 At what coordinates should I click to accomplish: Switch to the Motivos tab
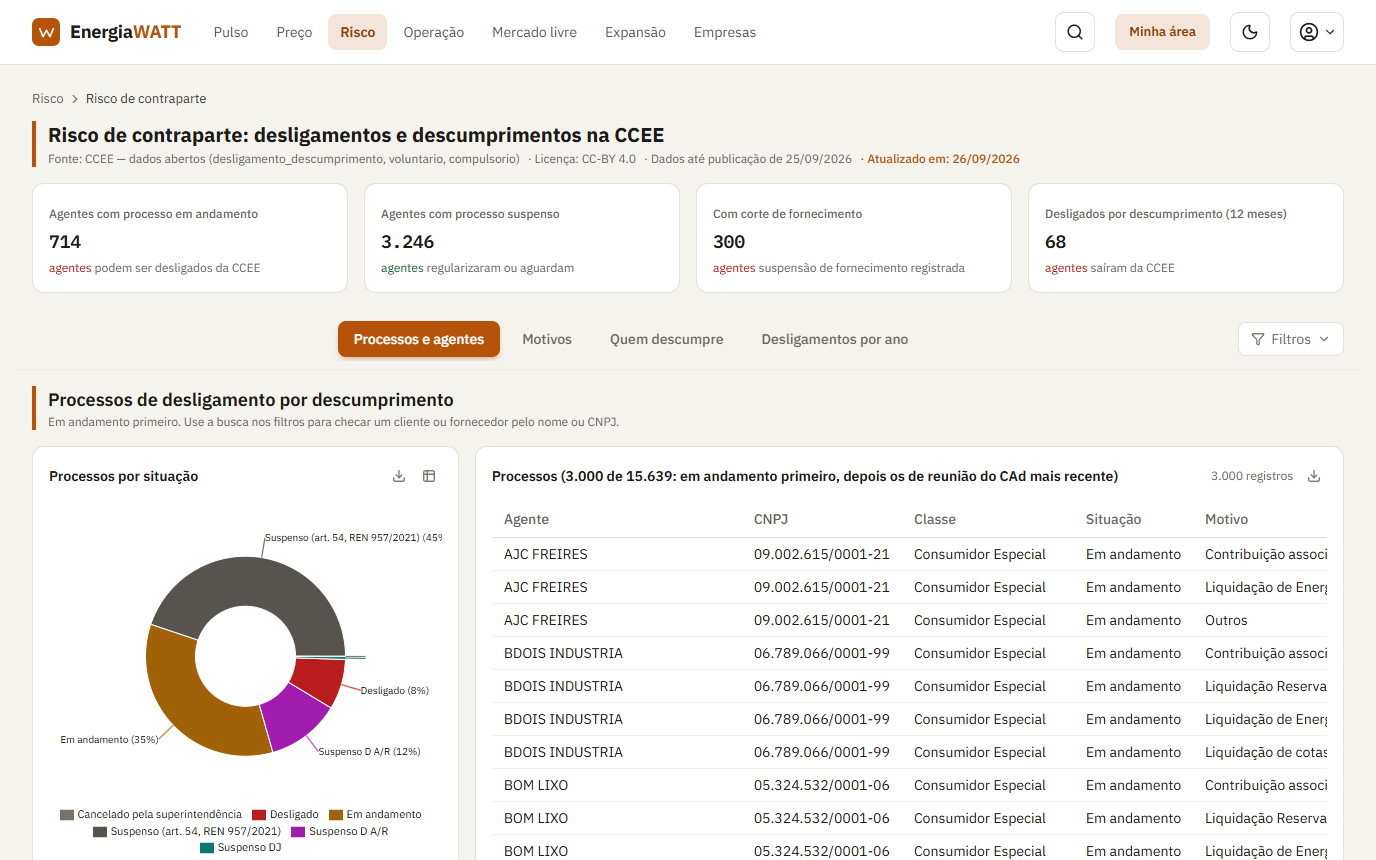point(547,339)
